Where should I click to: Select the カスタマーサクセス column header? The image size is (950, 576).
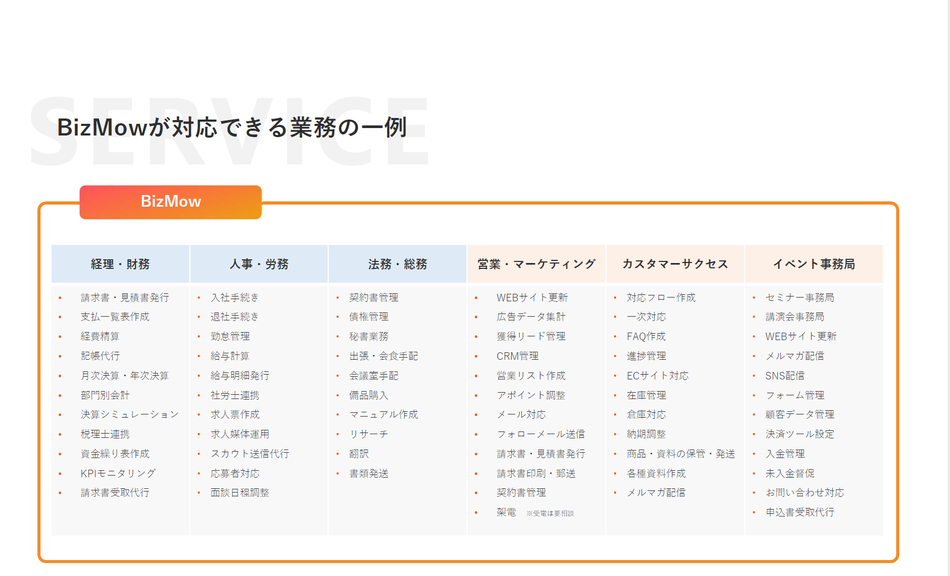pos(675,264)
